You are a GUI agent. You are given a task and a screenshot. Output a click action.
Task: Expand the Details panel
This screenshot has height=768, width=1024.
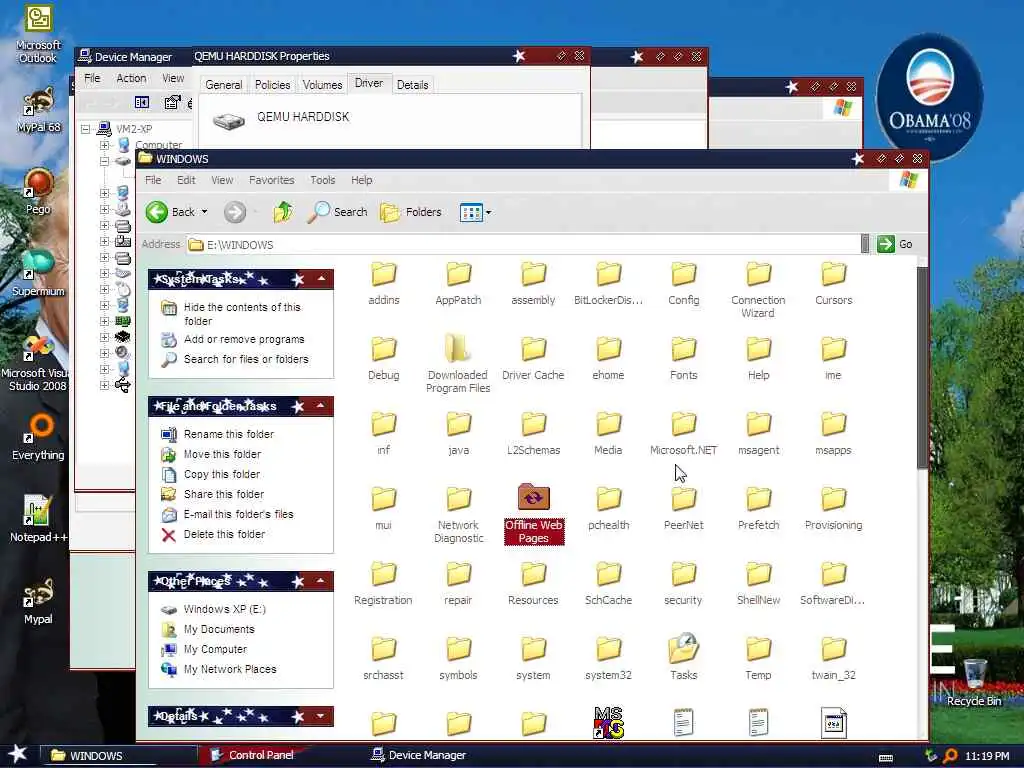pyautogui.click(x=321, y=716)
